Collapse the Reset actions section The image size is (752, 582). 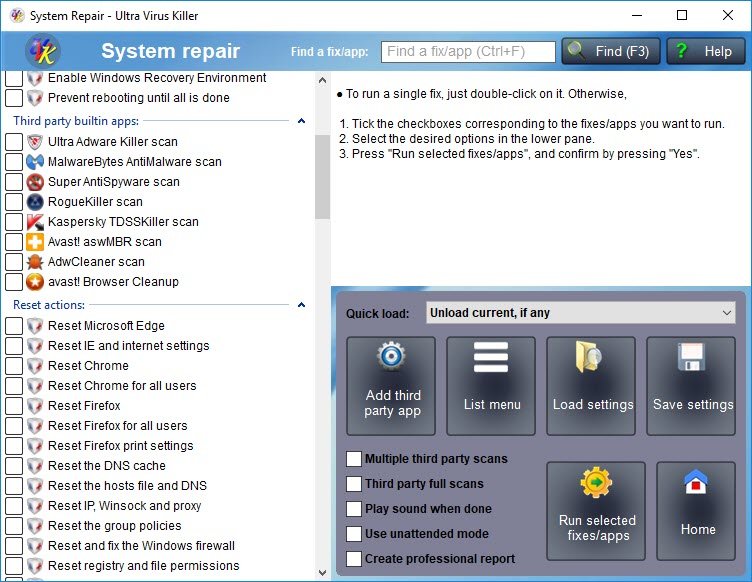pos(301,305)
